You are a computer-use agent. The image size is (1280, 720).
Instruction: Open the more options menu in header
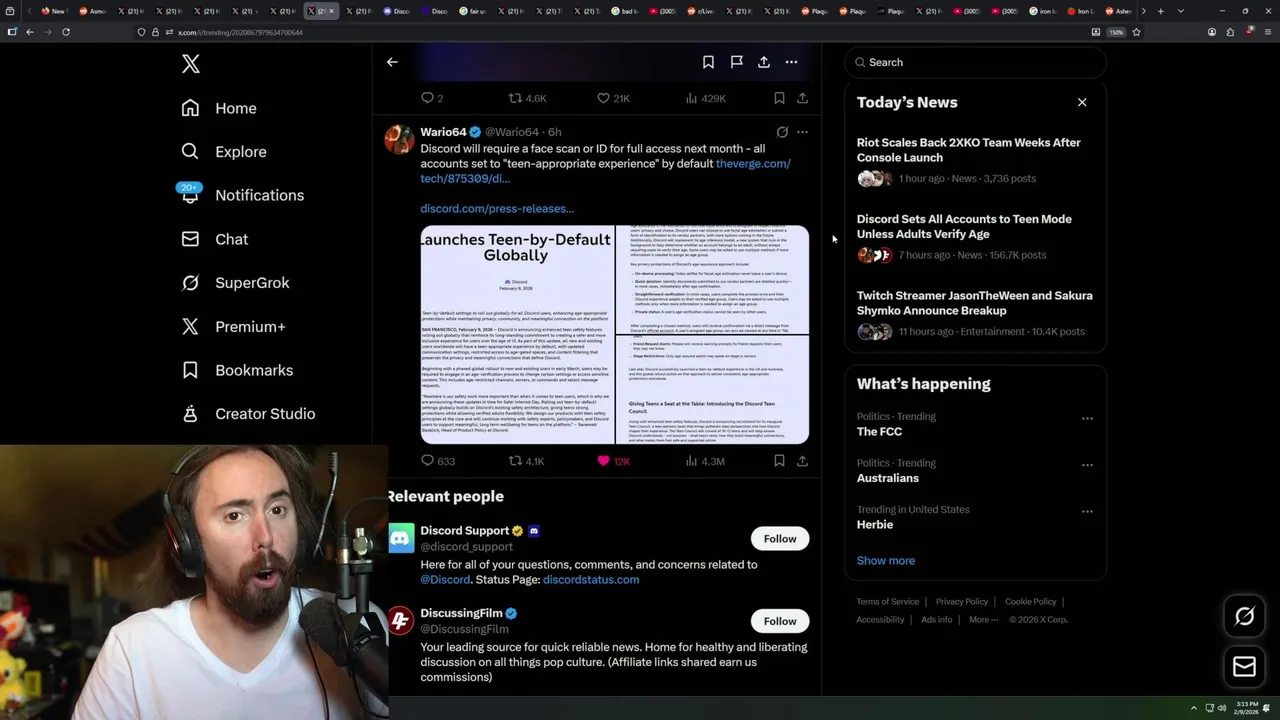coord(791,62)
